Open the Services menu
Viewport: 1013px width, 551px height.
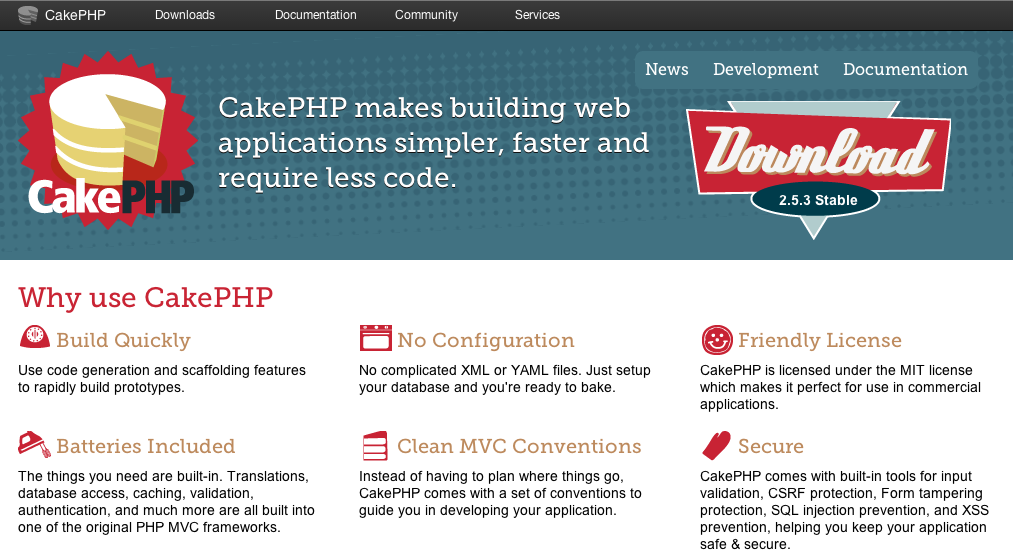[537, 15]
